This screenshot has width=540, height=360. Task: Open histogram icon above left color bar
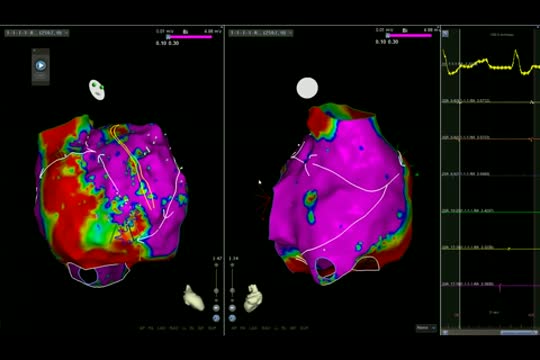point(185,32)
